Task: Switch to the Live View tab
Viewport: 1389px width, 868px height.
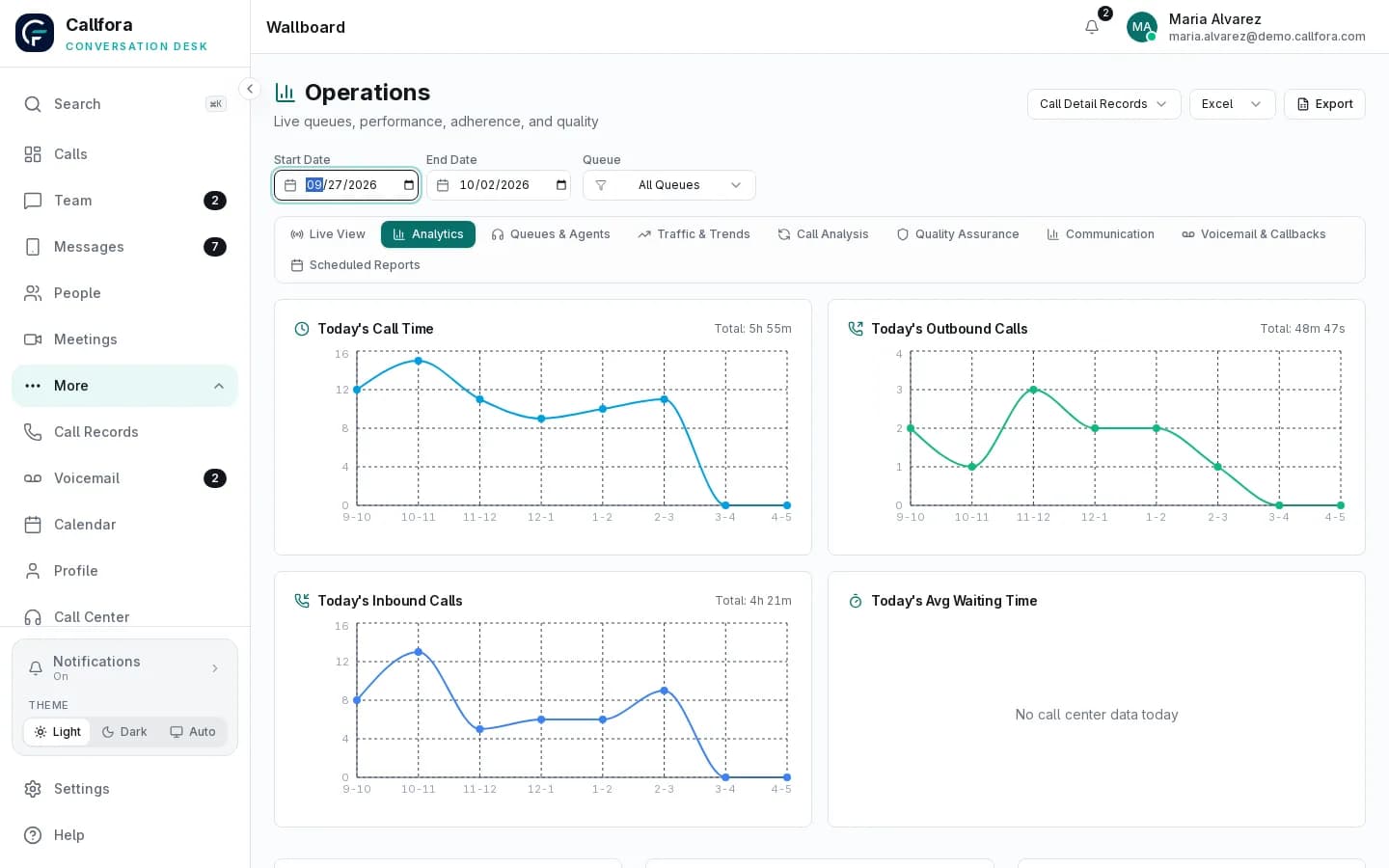Action: (x=328, y=234)
